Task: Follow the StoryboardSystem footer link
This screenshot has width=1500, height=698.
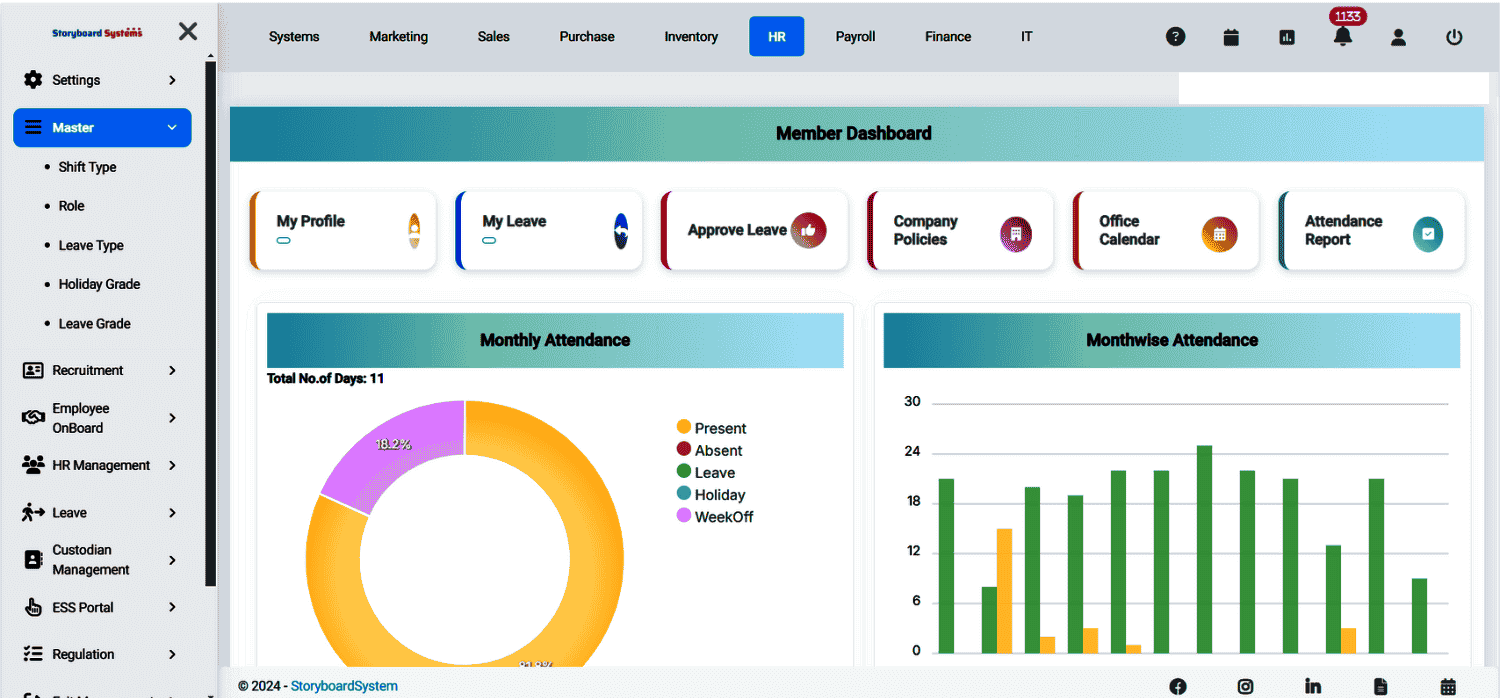Action: pyautogui.click(x=344, y=686)
